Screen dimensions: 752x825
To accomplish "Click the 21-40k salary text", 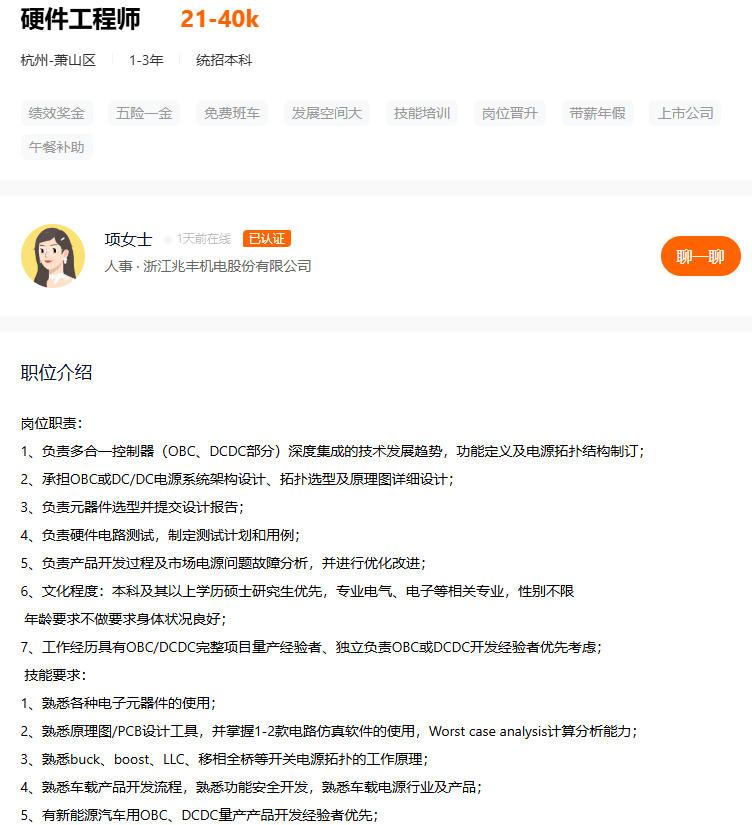I will 219,19.
